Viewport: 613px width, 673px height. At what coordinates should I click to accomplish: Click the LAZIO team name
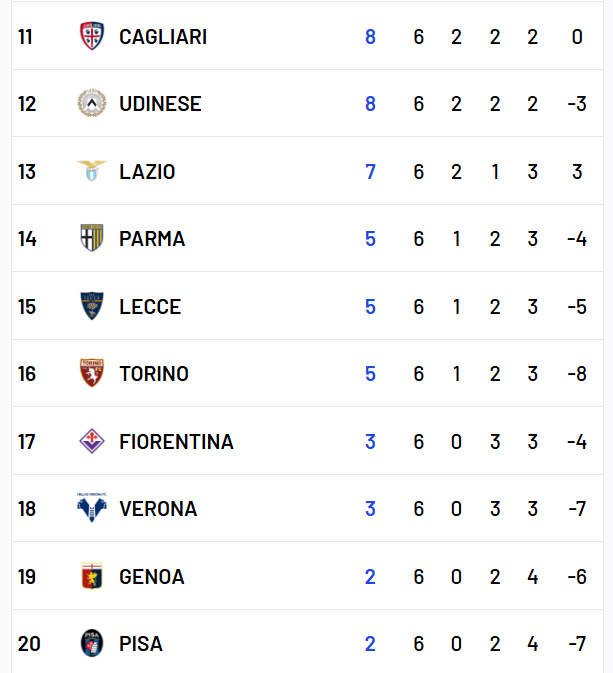pyautogui.click(x=147, y=172)
